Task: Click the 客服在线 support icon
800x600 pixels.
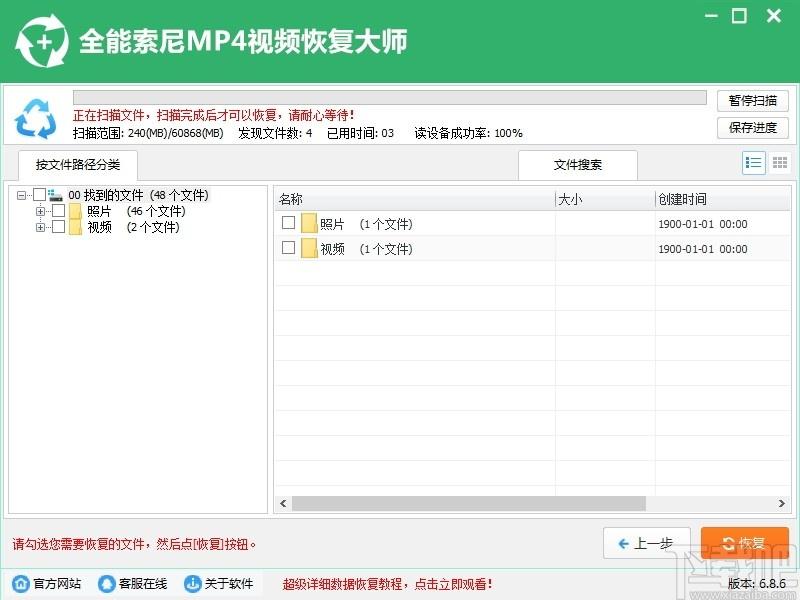Action: click(x=106, y=583)
